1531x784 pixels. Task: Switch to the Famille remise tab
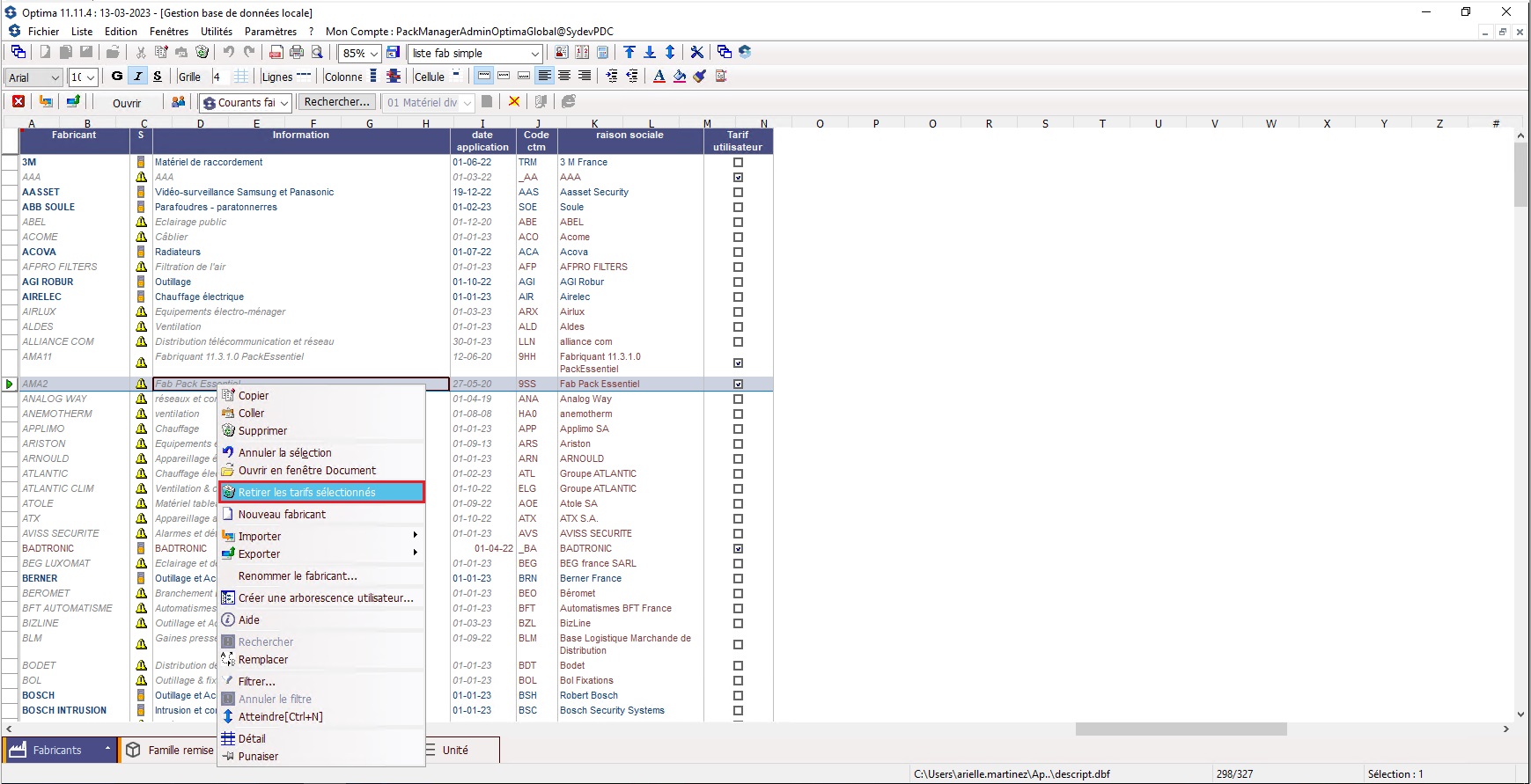click(170, 750)
